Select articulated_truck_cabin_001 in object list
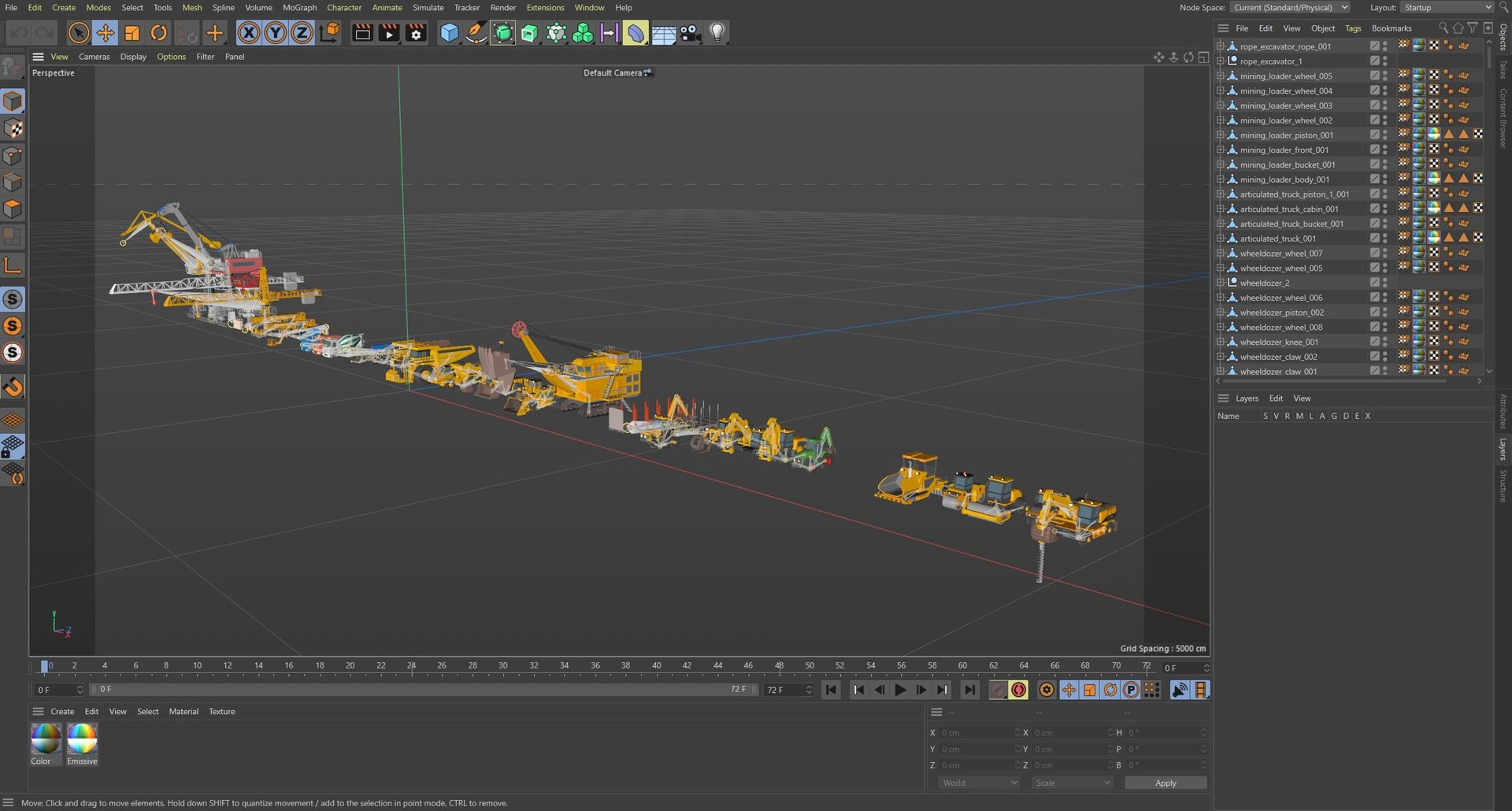This screenshot has width=1512, height=811. (x=1289, y=209)
